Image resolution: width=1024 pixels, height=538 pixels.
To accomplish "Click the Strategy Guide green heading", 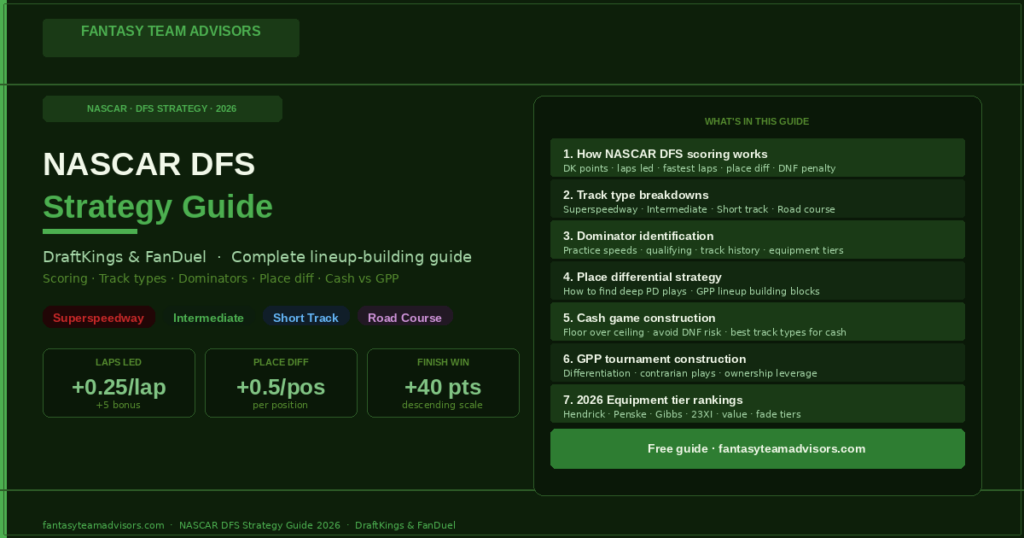I will point(158,207).
